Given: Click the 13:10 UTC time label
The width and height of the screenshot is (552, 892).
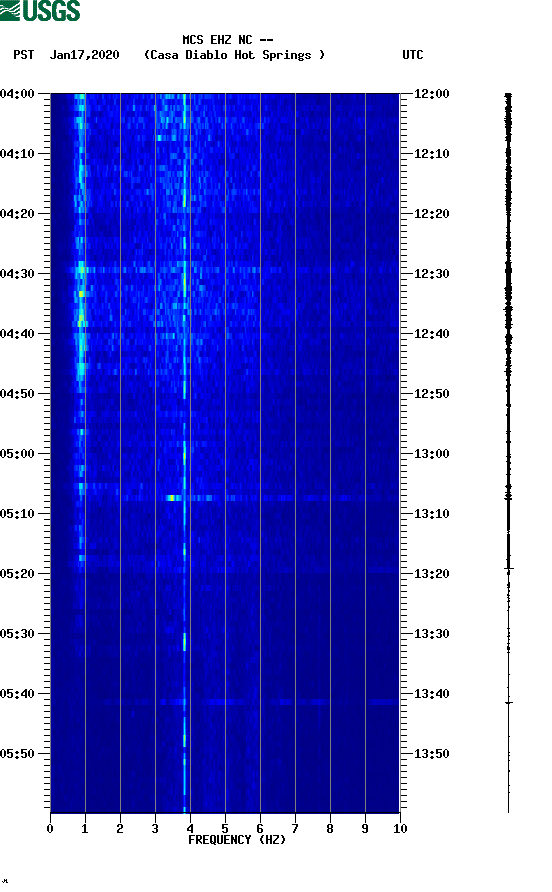Looking at the screenshot, I should [x=432, y=514].
